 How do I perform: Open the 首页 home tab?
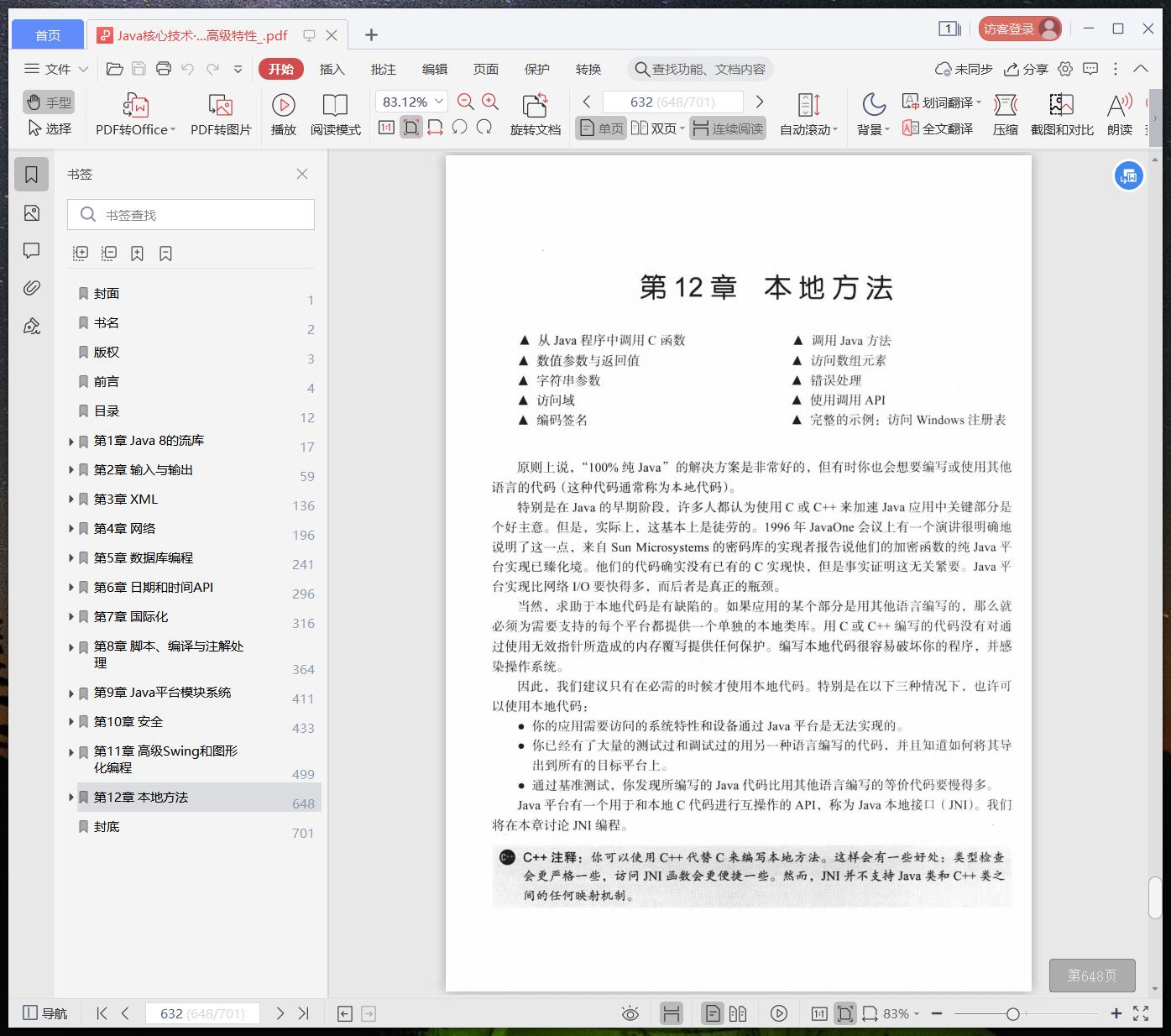point(48,34)
